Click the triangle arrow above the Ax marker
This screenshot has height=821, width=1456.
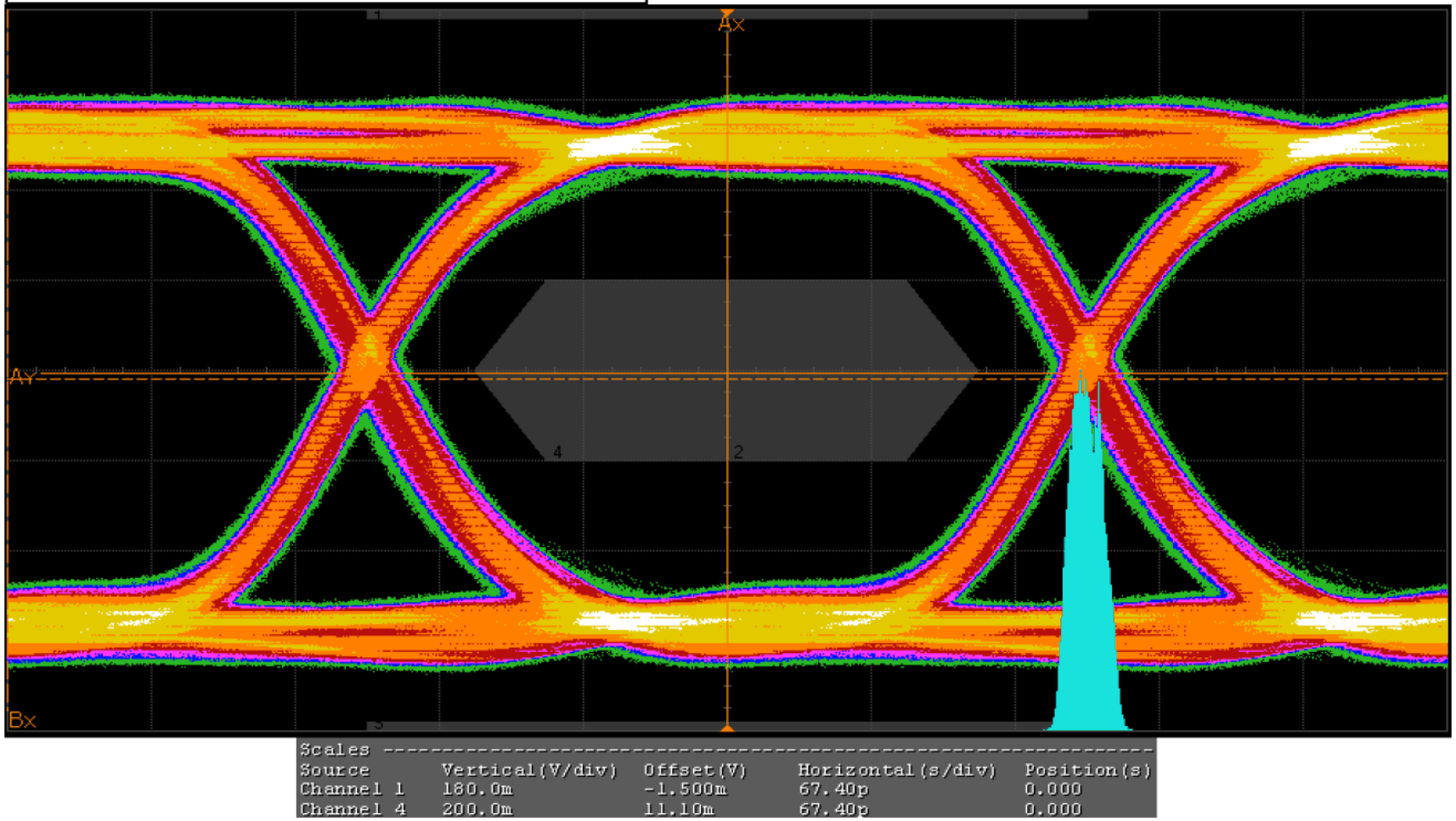tap(729, 11)
